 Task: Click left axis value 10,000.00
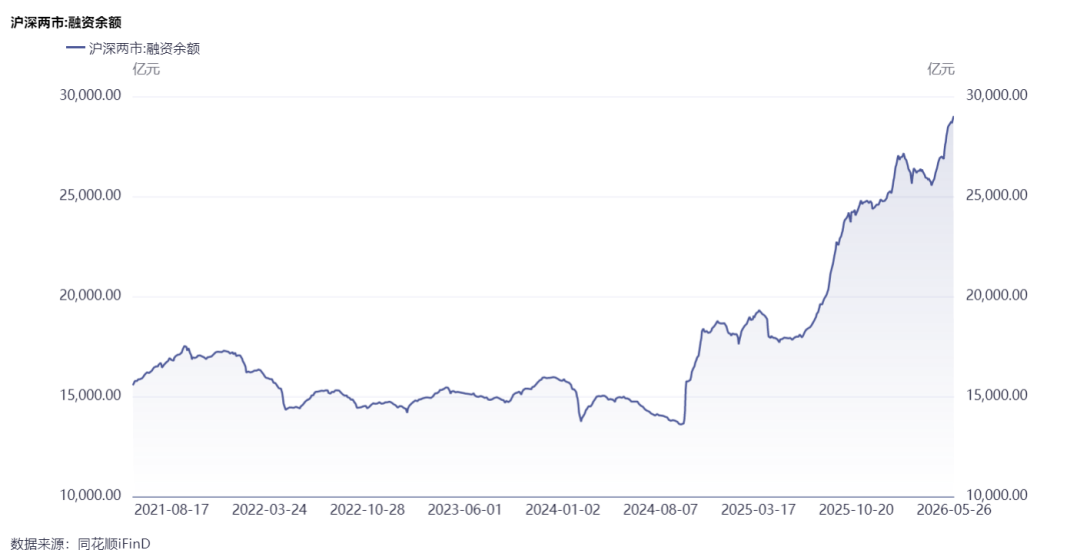pos(90,495)
